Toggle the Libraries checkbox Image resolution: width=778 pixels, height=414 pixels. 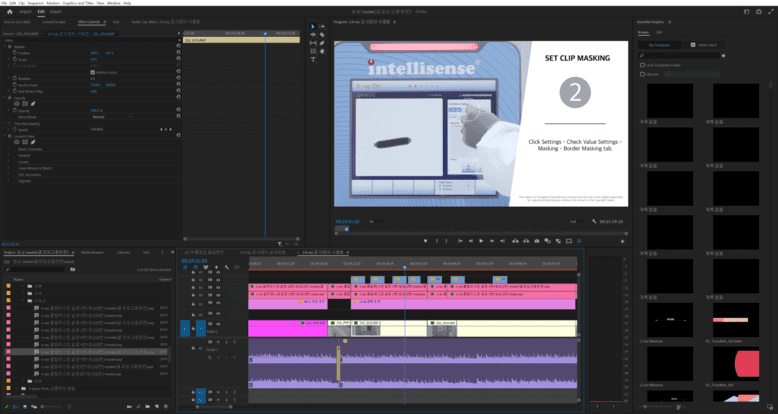643,74
